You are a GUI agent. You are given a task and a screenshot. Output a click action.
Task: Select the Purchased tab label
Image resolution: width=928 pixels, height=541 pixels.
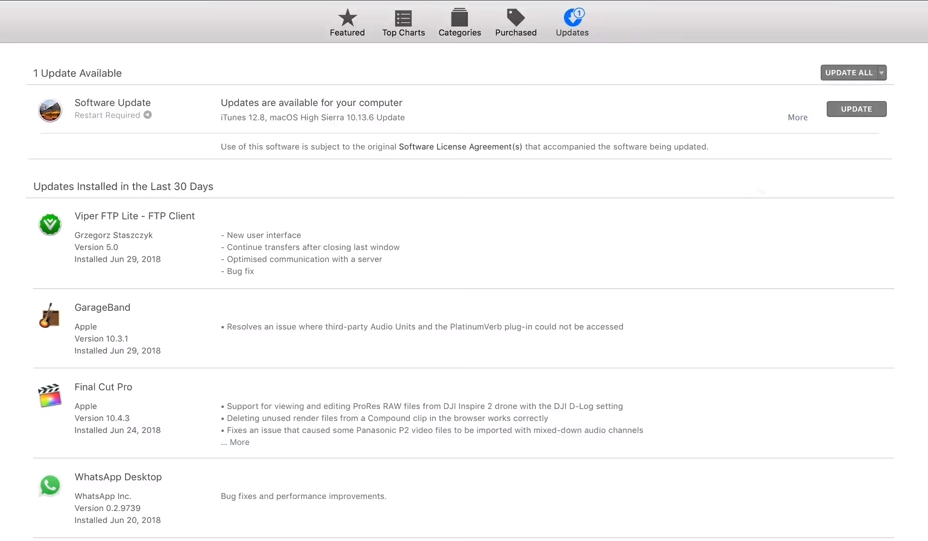pos(515,33)
